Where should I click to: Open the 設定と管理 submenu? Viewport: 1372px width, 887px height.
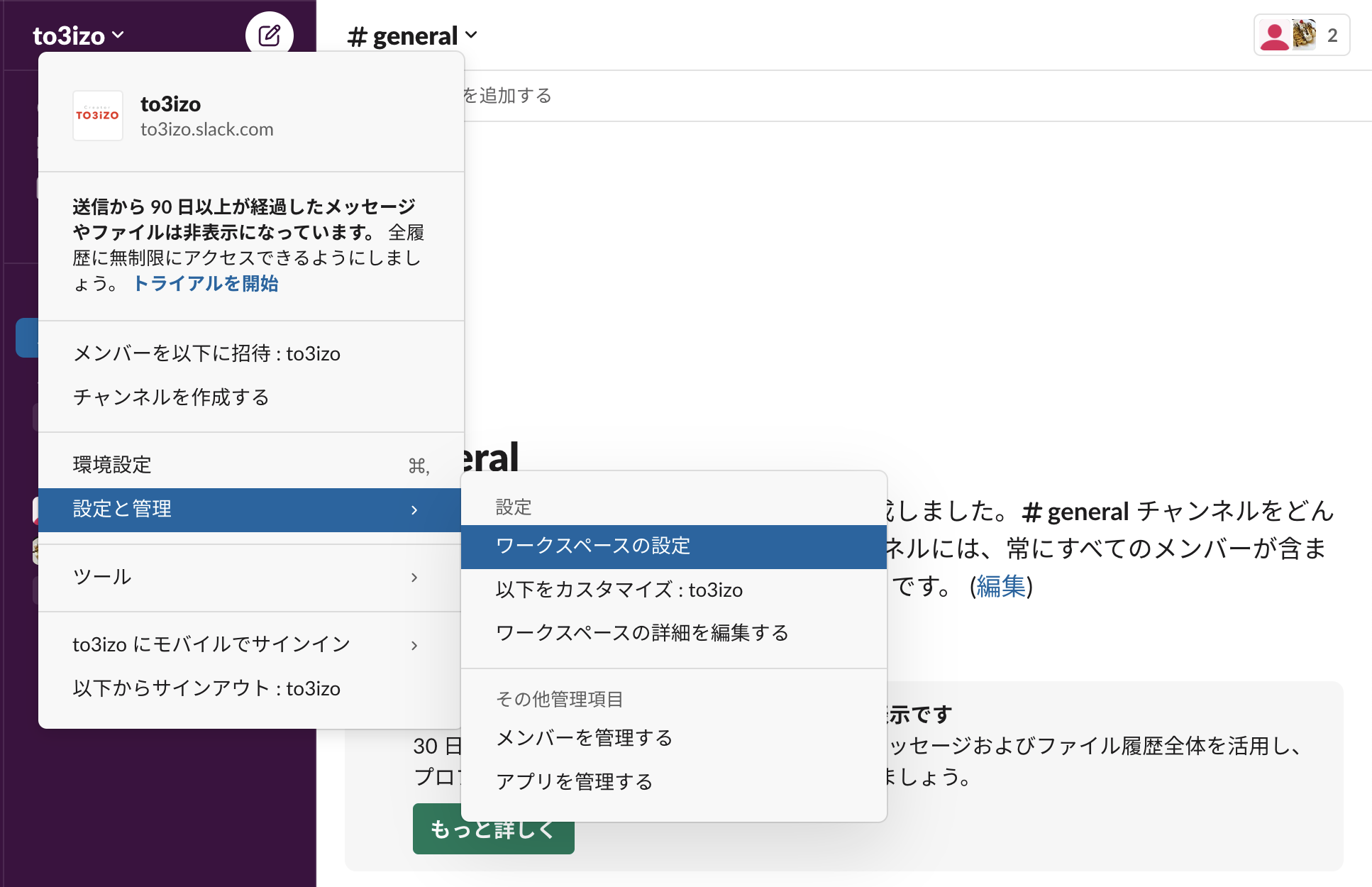pyautogui.click(x=121, y=509)
